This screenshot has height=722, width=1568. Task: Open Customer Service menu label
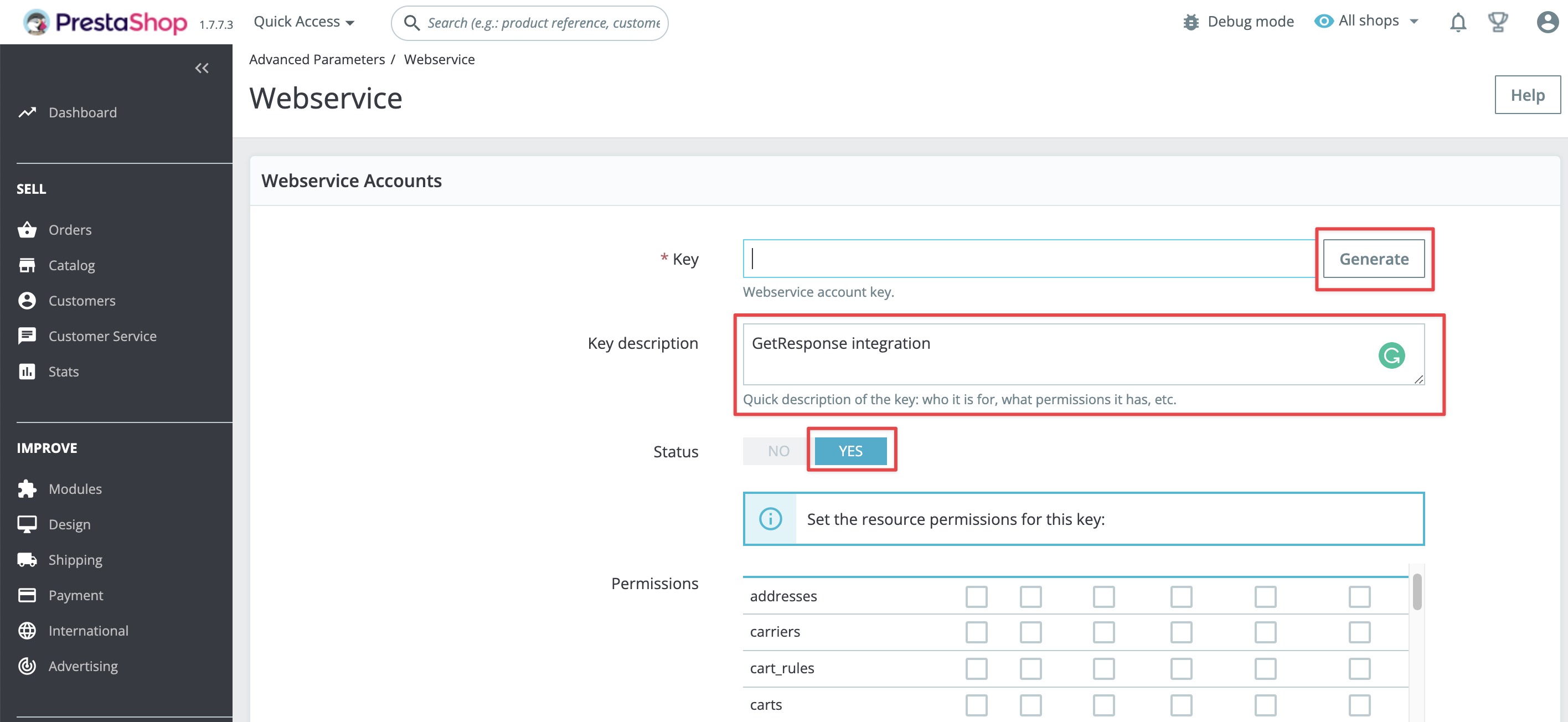[102, 336]
